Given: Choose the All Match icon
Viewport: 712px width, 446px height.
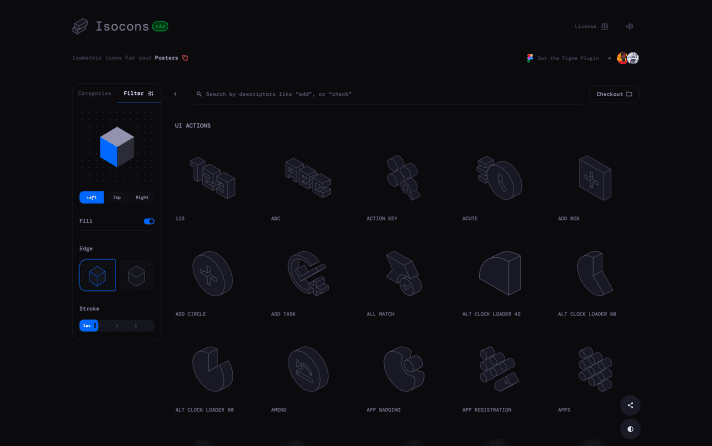Looking at the screenshot, I should [x=403, y=273].
